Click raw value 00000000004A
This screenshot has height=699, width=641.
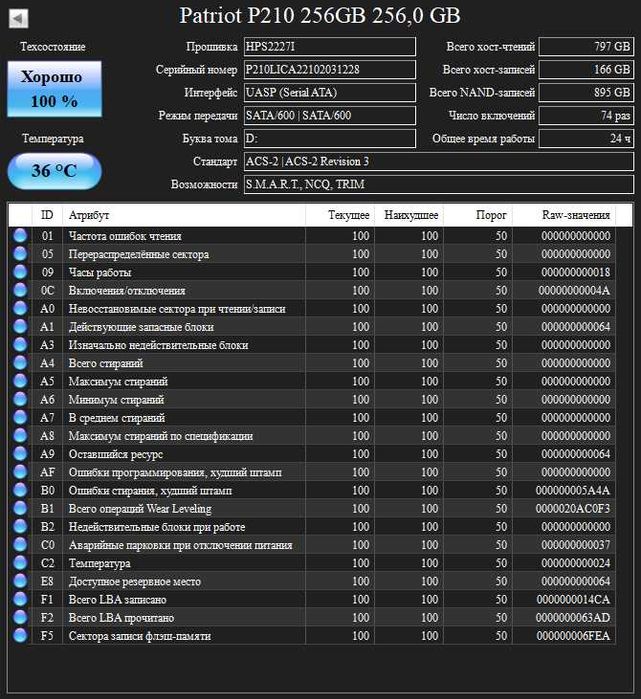574,291
